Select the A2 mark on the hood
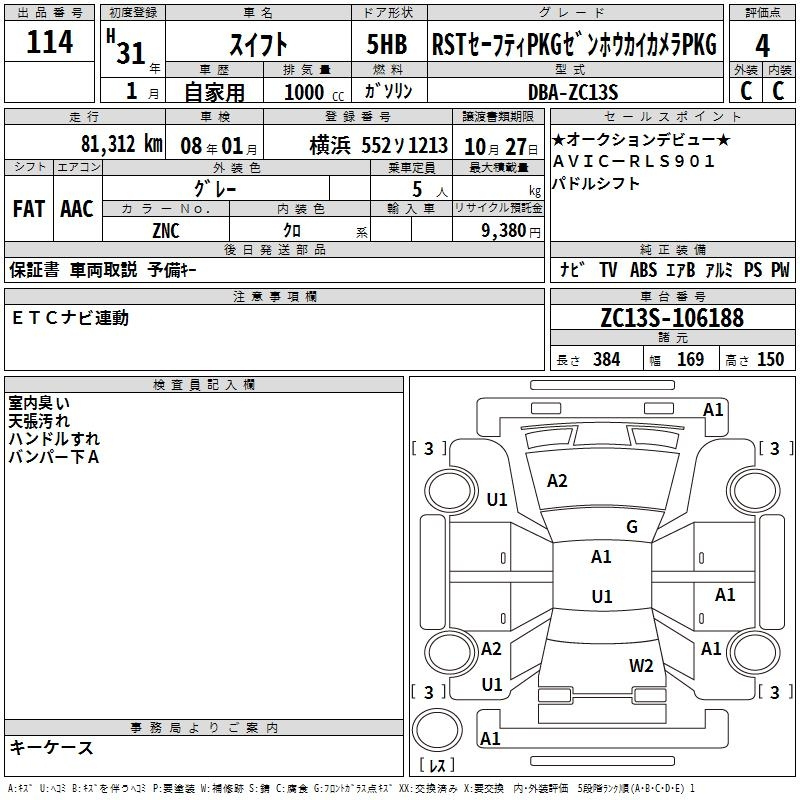This screenshot has height=800, width=800. tap(557, 481)
